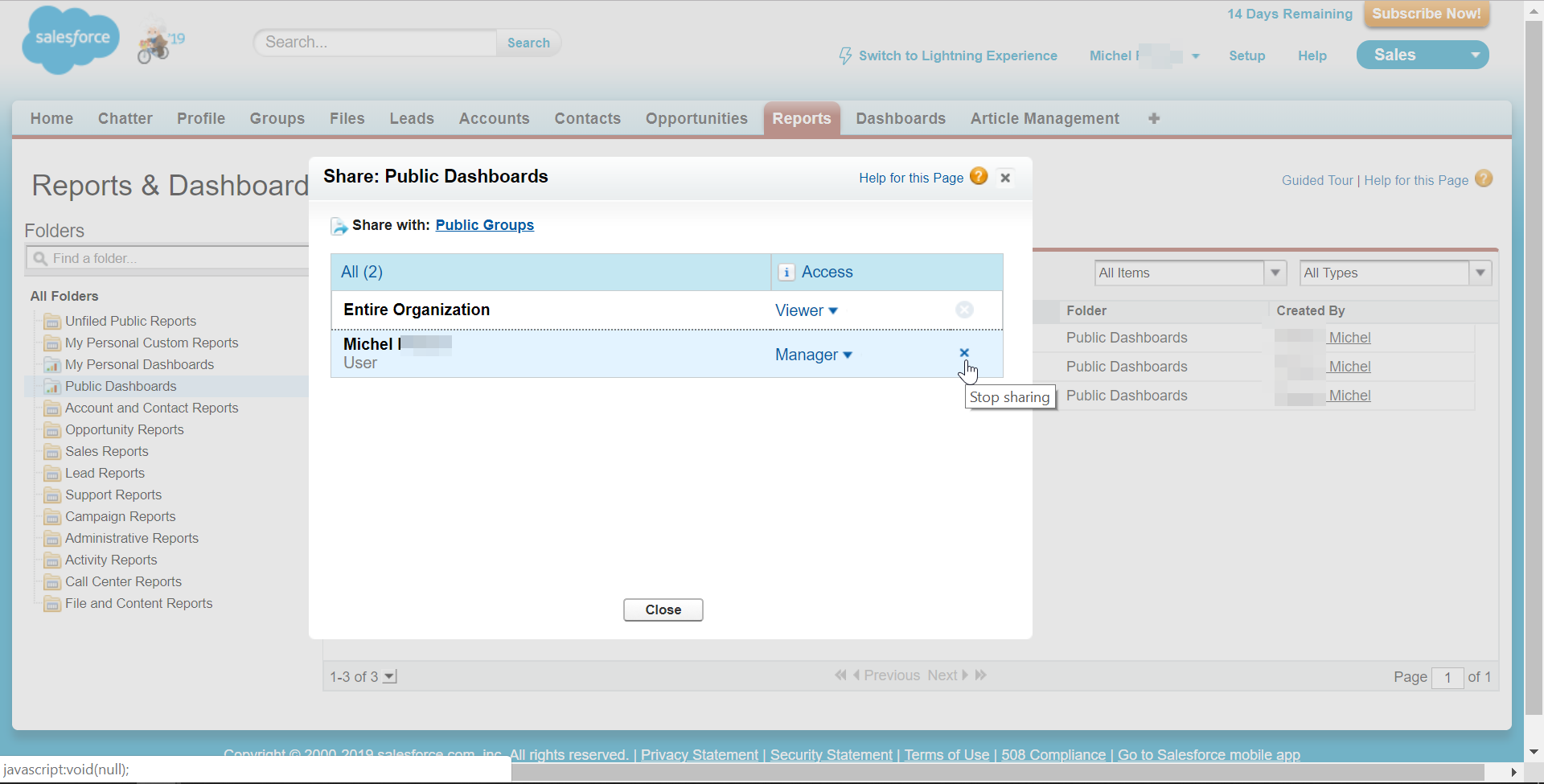The image size is (1544, 784).
Task: Click the Lightning bolt icon
Action: coord(845,55)
